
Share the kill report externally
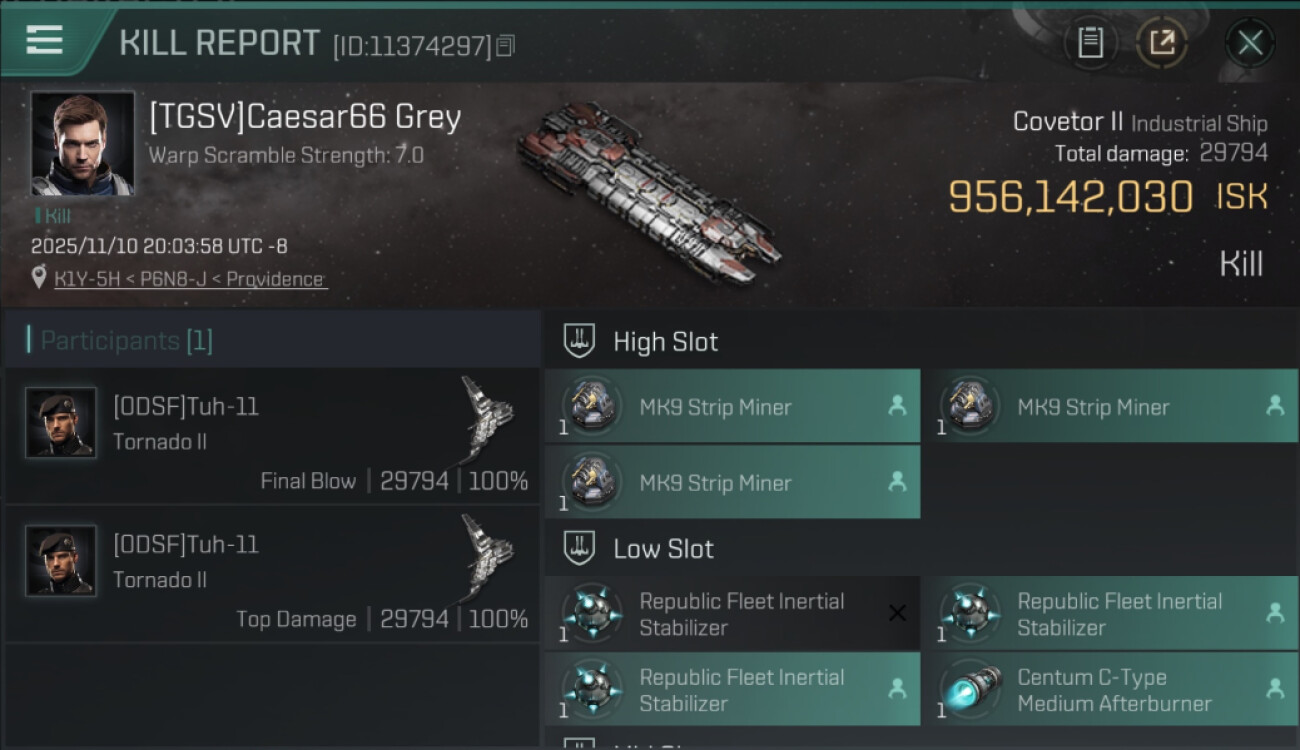1161,42
